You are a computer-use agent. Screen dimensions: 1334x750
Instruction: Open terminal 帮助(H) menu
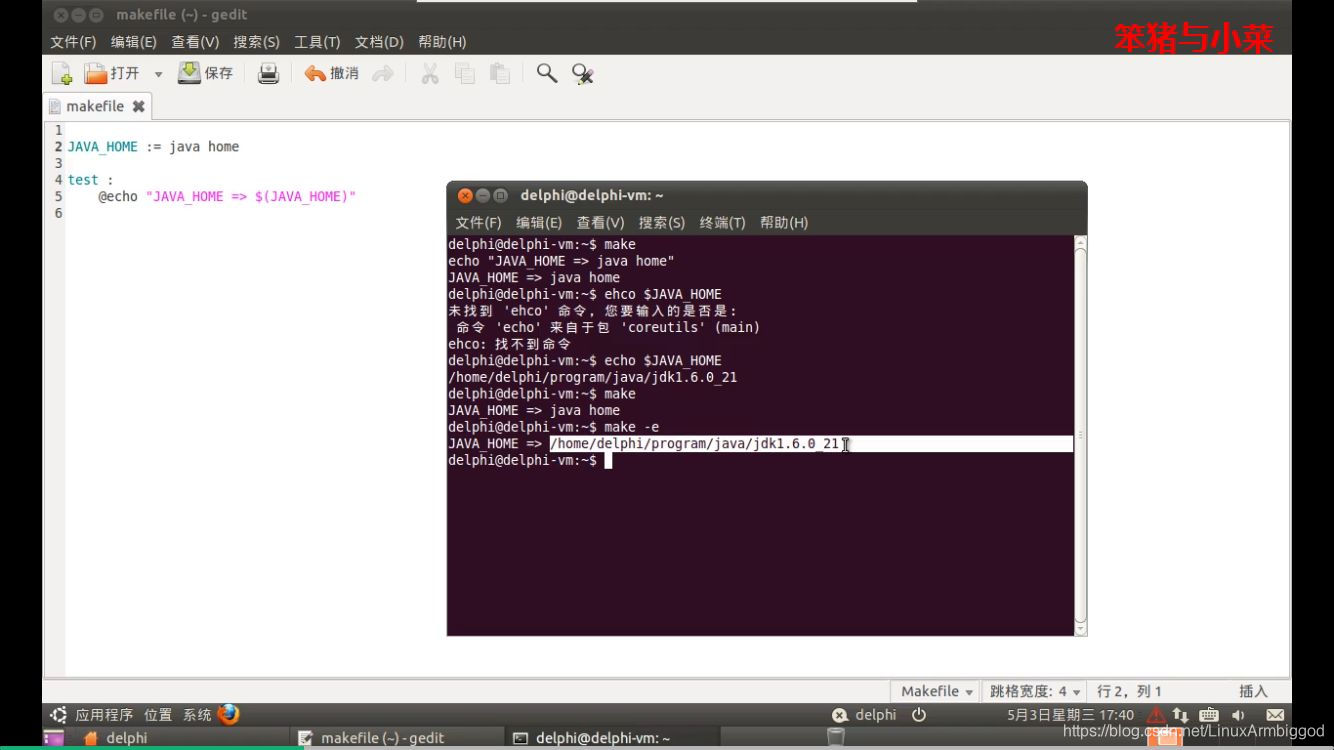point(784,222)
